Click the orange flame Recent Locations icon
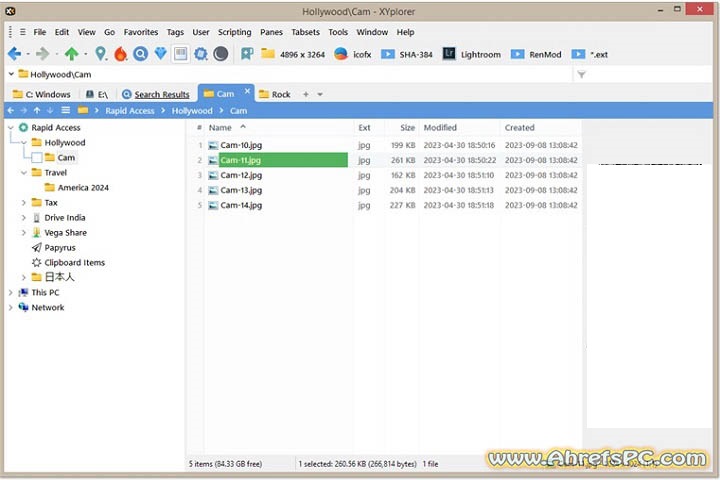The width and height of the screenshot is (720, 480). click(x=120, y=54)
